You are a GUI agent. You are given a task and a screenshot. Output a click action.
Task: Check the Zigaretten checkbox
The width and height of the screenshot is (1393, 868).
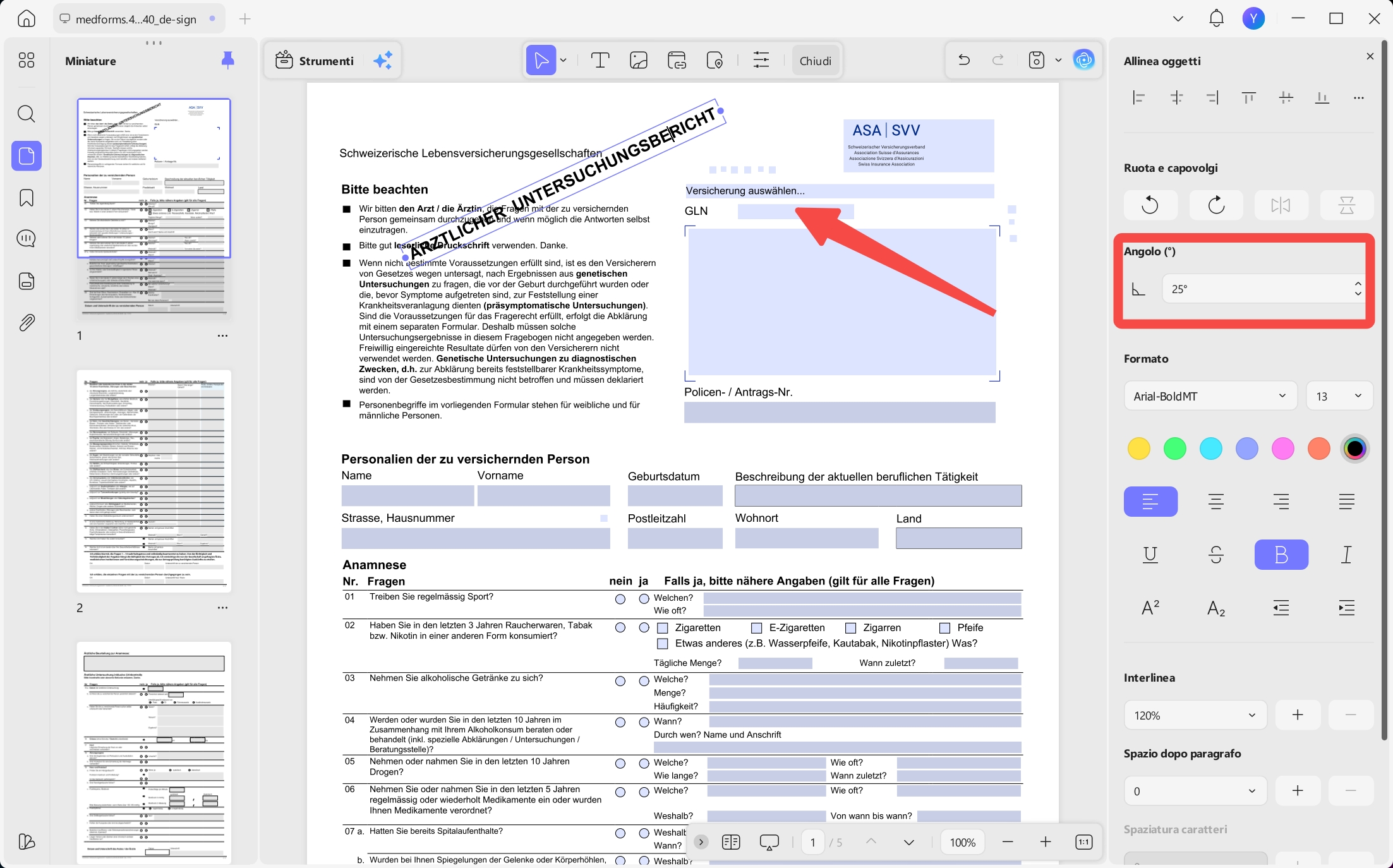click(663, 628)
